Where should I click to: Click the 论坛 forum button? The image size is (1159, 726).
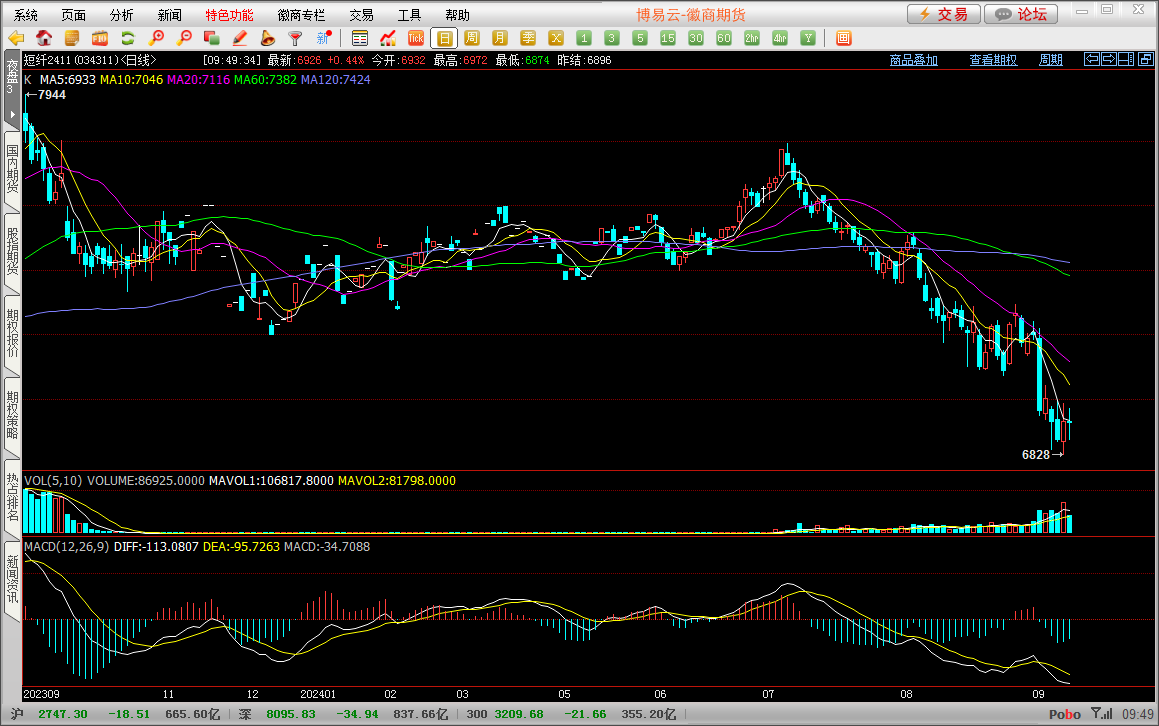(1021, 14)
